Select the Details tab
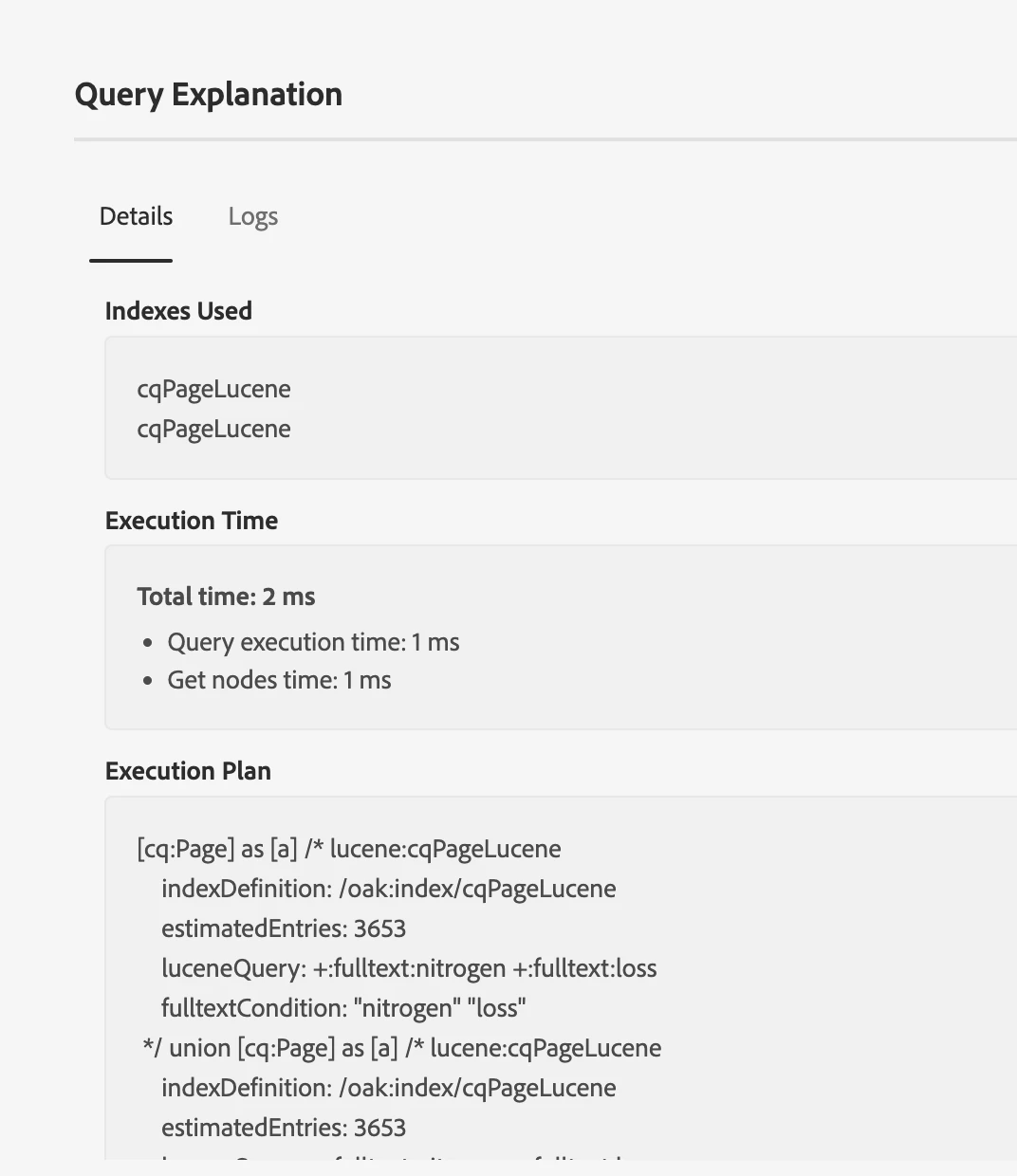This screenshot has height=1176, width=1017. (x=136, y=217)
